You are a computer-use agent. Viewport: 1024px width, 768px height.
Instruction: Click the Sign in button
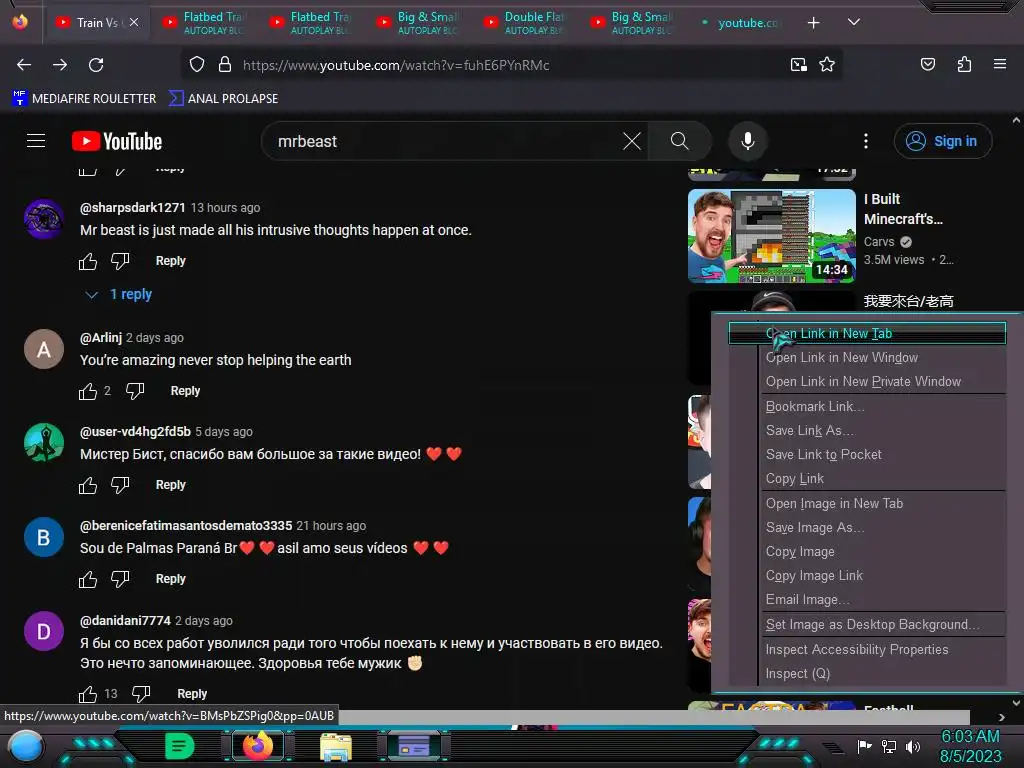943,141
